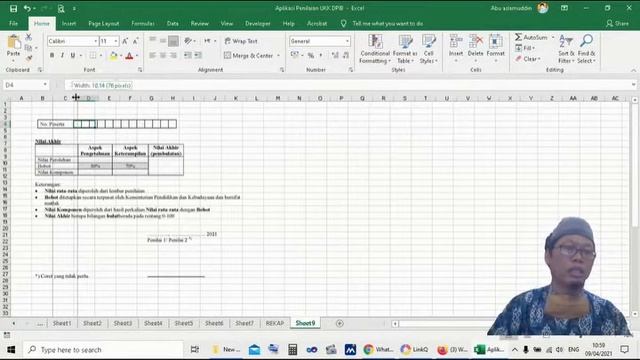
Task: Click the Share button
Action: tap(617, 24)
